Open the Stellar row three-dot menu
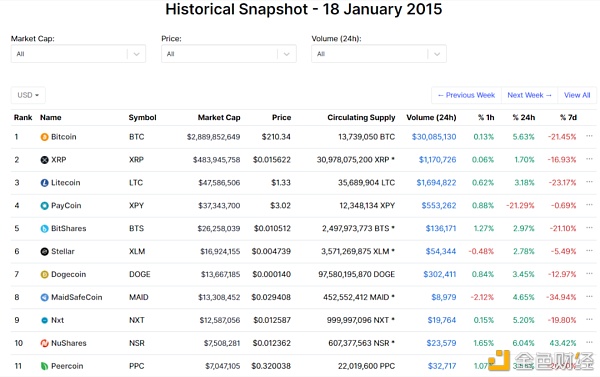 (x=589, y=251)
